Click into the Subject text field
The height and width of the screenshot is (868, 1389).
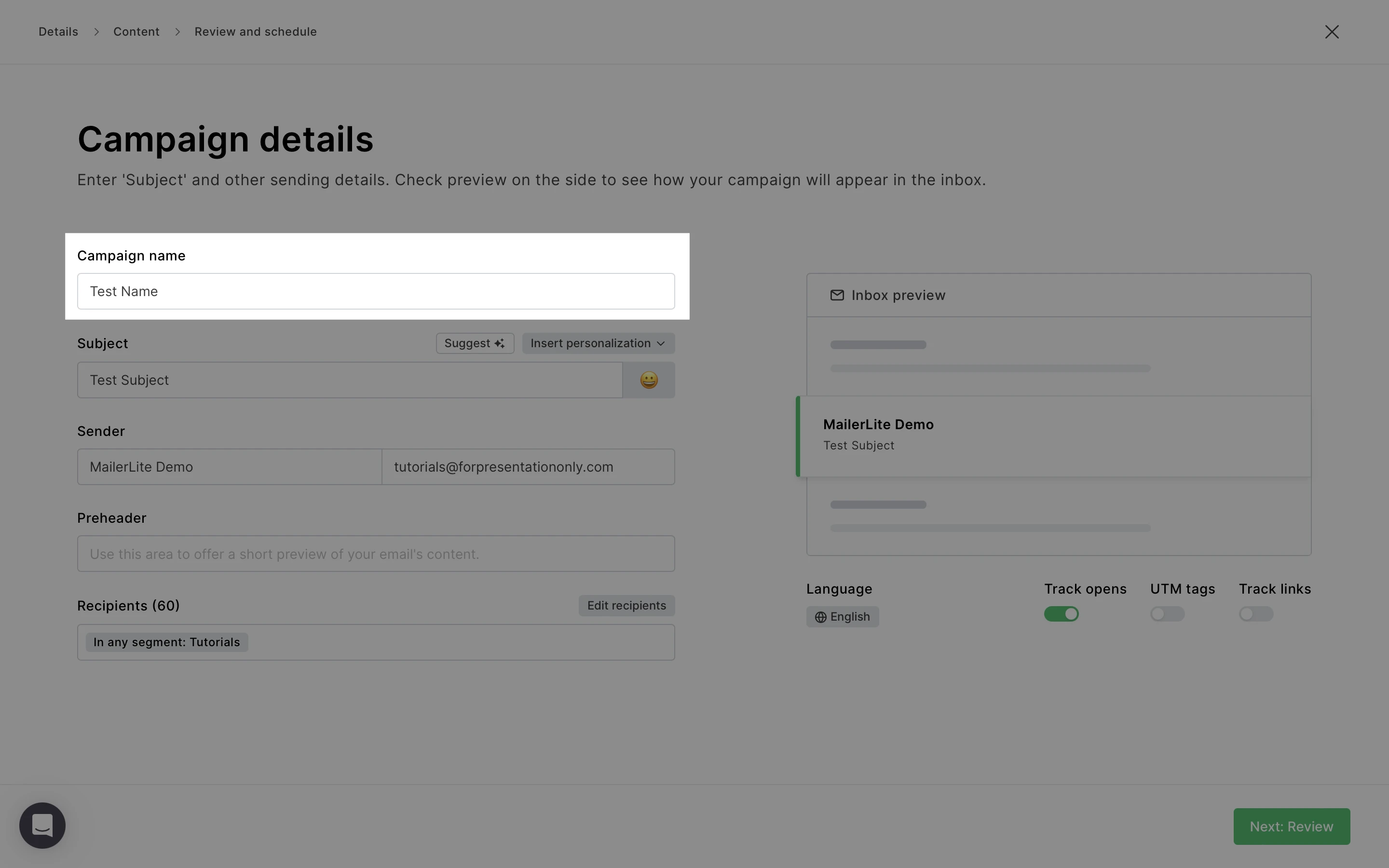click(350, 380)
